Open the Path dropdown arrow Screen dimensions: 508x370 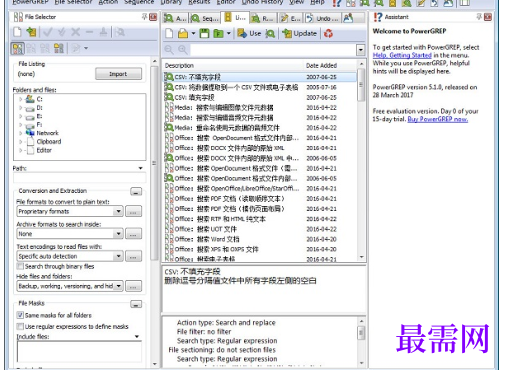pyautogui.click(x=140, y=168)
